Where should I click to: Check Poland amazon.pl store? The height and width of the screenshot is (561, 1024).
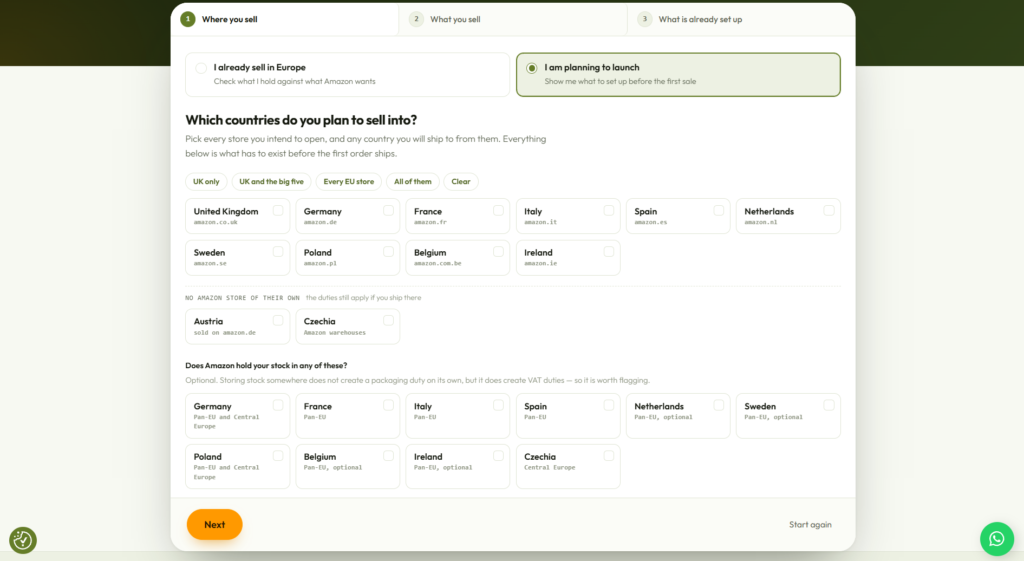(x=347, y=257)
